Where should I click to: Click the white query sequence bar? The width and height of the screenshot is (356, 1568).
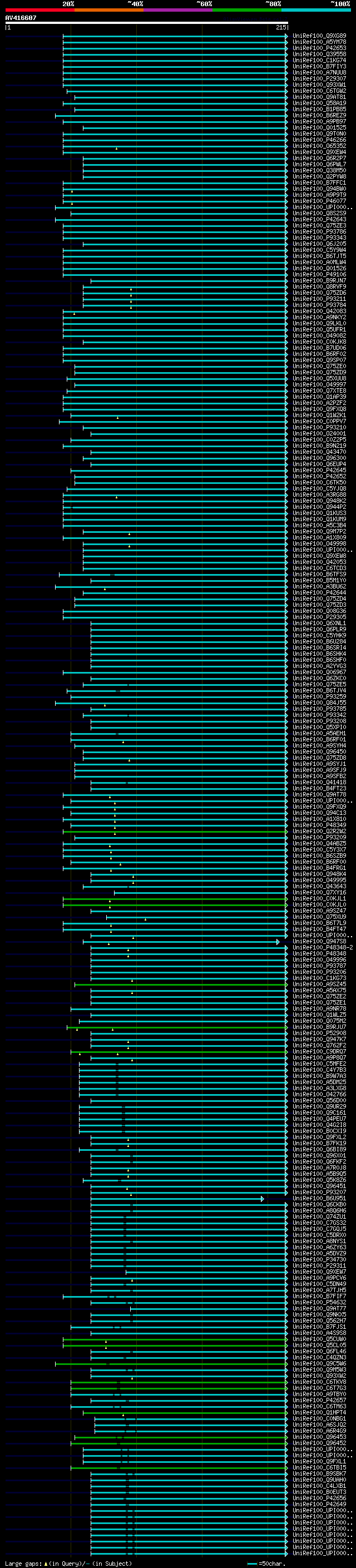(147, 22)
